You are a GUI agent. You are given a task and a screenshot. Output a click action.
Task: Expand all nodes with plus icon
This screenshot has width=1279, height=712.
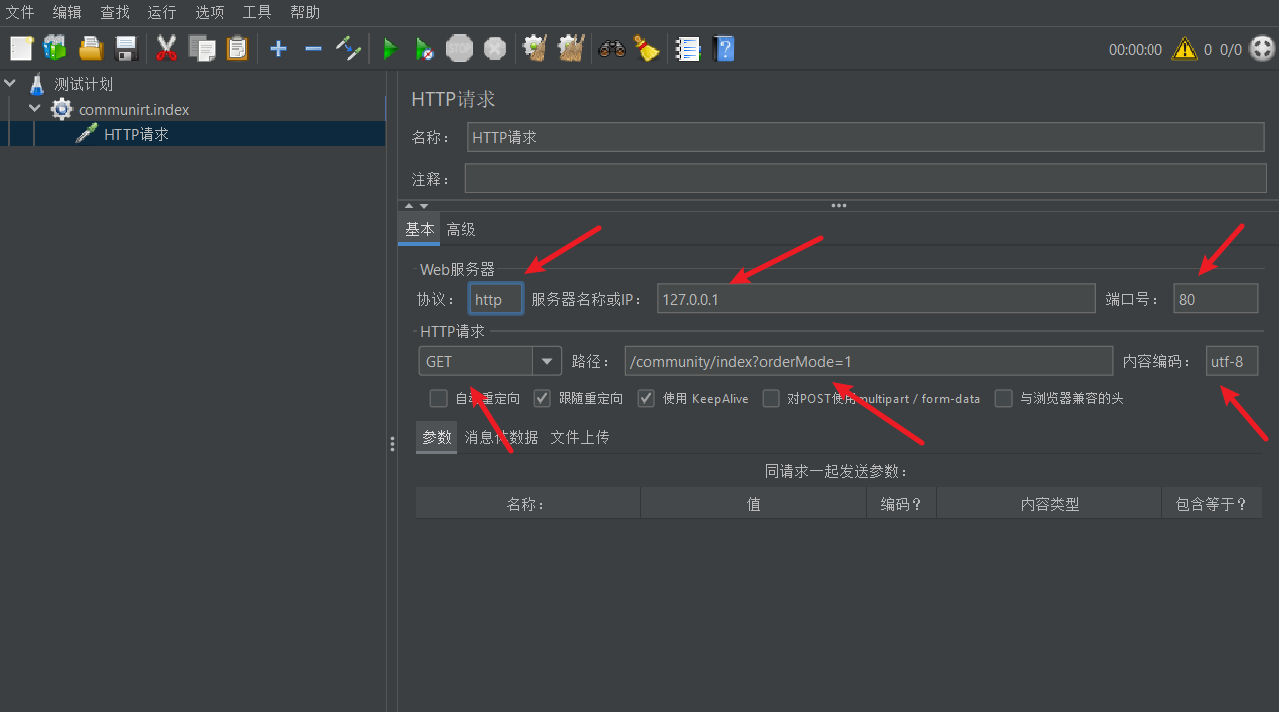coord(279,48)
